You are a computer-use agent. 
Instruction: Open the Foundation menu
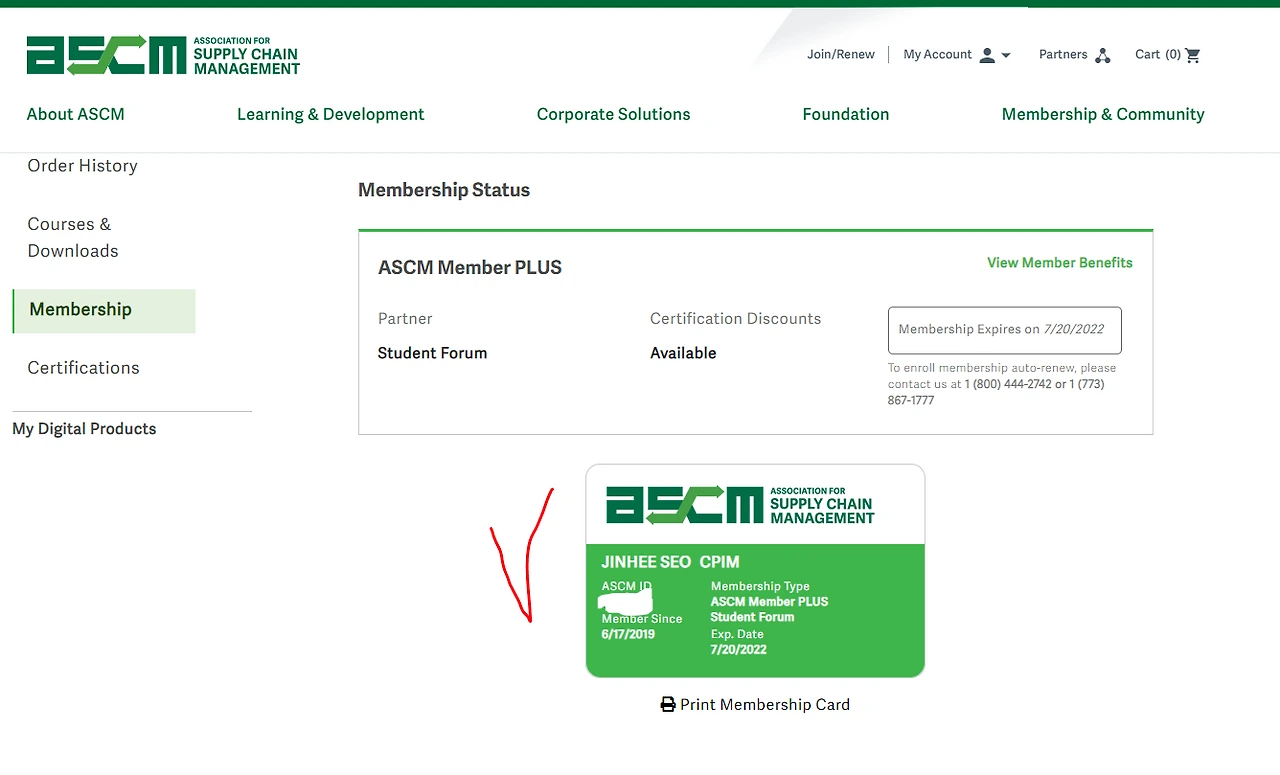point(846,114)
